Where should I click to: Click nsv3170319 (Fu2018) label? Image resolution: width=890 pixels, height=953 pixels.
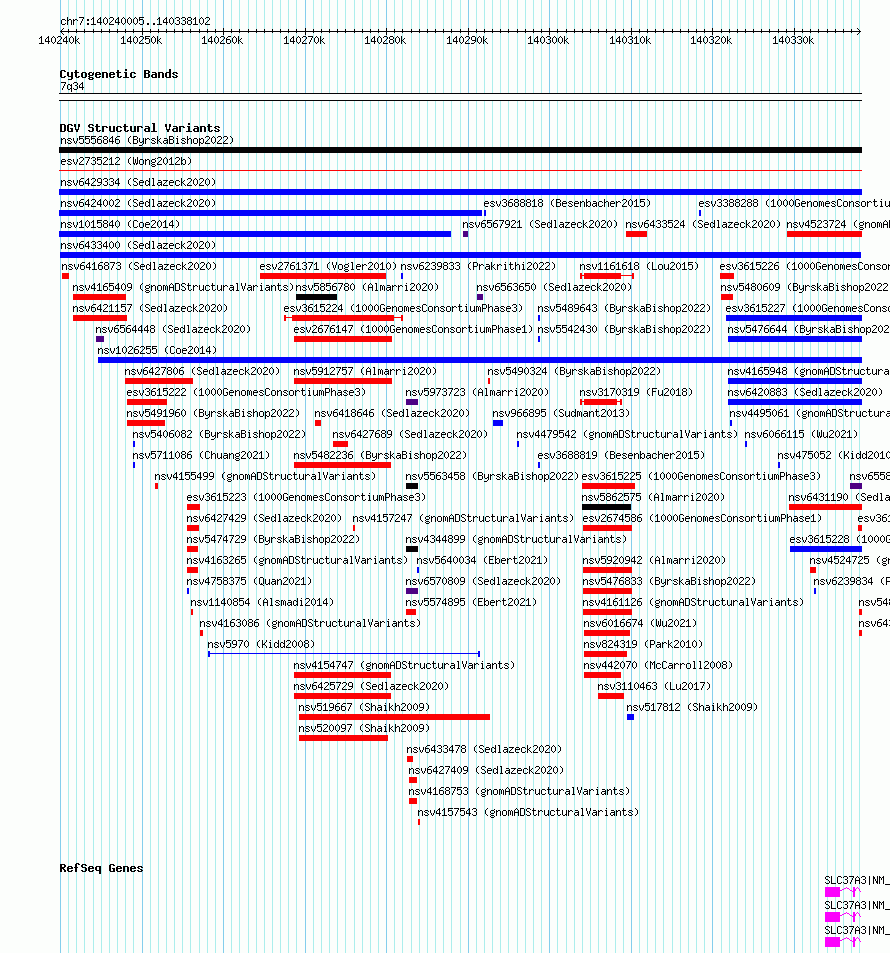click(636, 392)
